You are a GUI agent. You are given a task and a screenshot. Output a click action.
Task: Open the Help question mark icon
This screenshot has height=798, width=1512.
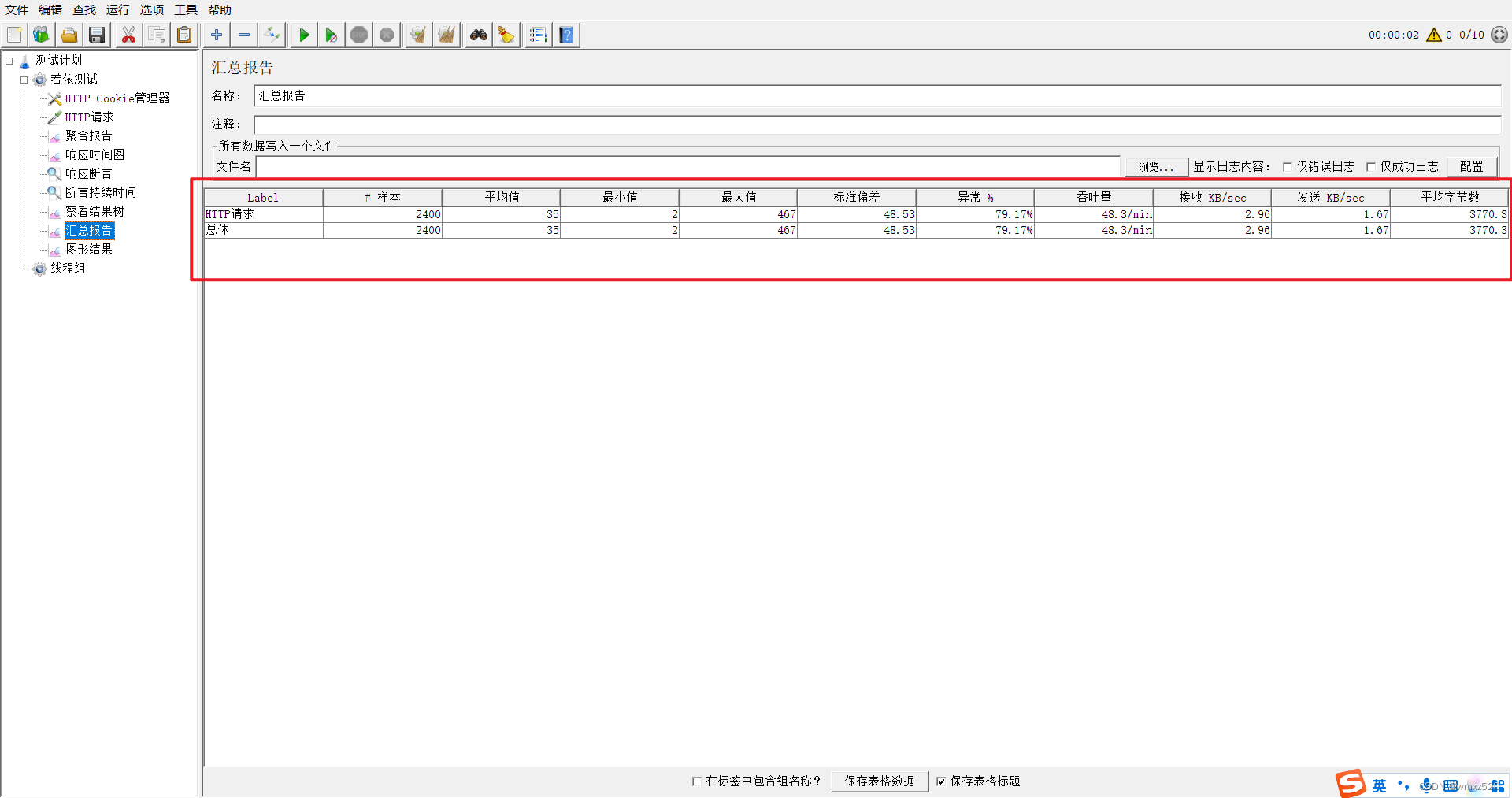[x=566, y=35]
